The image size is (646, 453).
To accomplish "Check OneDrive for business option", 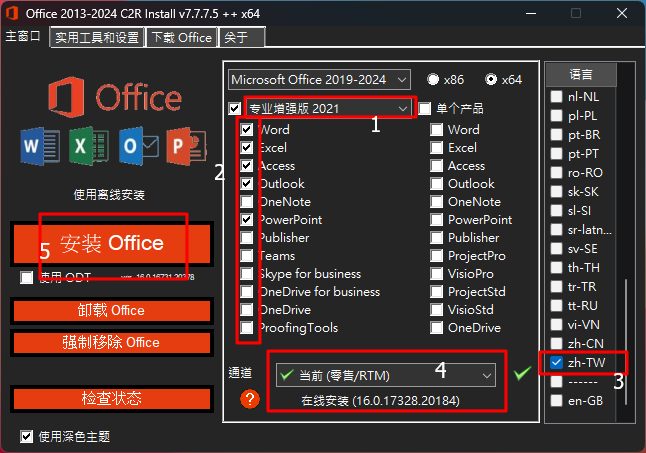I will pyautogui.click(x=247, y=292).
